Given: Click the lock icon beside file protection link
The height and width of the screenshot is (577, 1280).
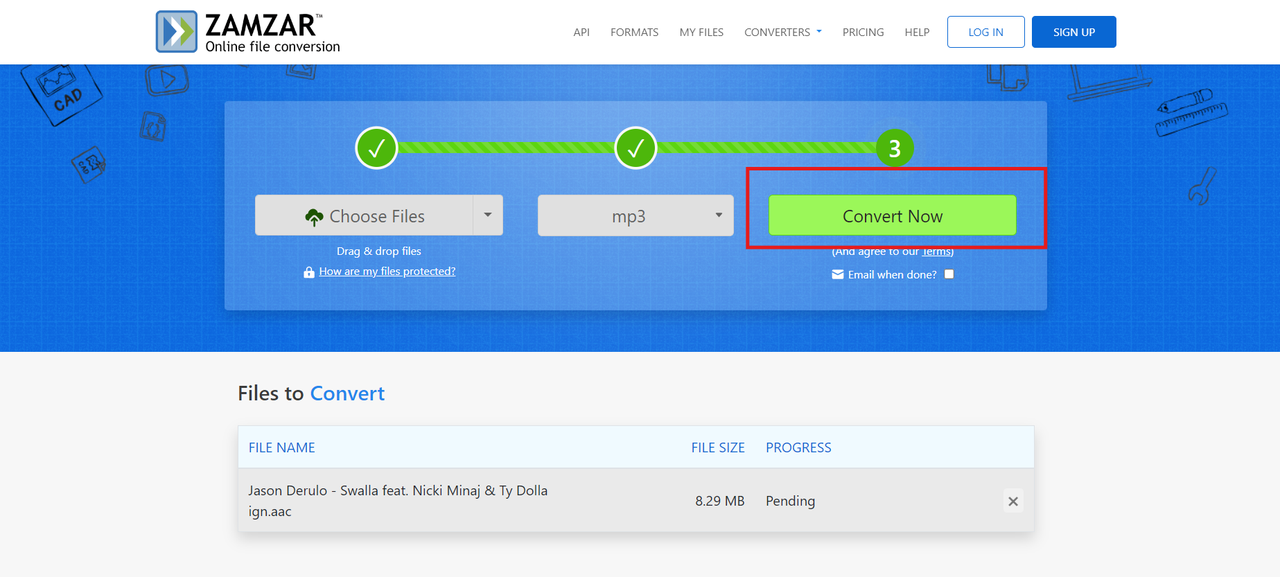Looking at the screenshot, I should pyautogui.click(x=309, y=272).
